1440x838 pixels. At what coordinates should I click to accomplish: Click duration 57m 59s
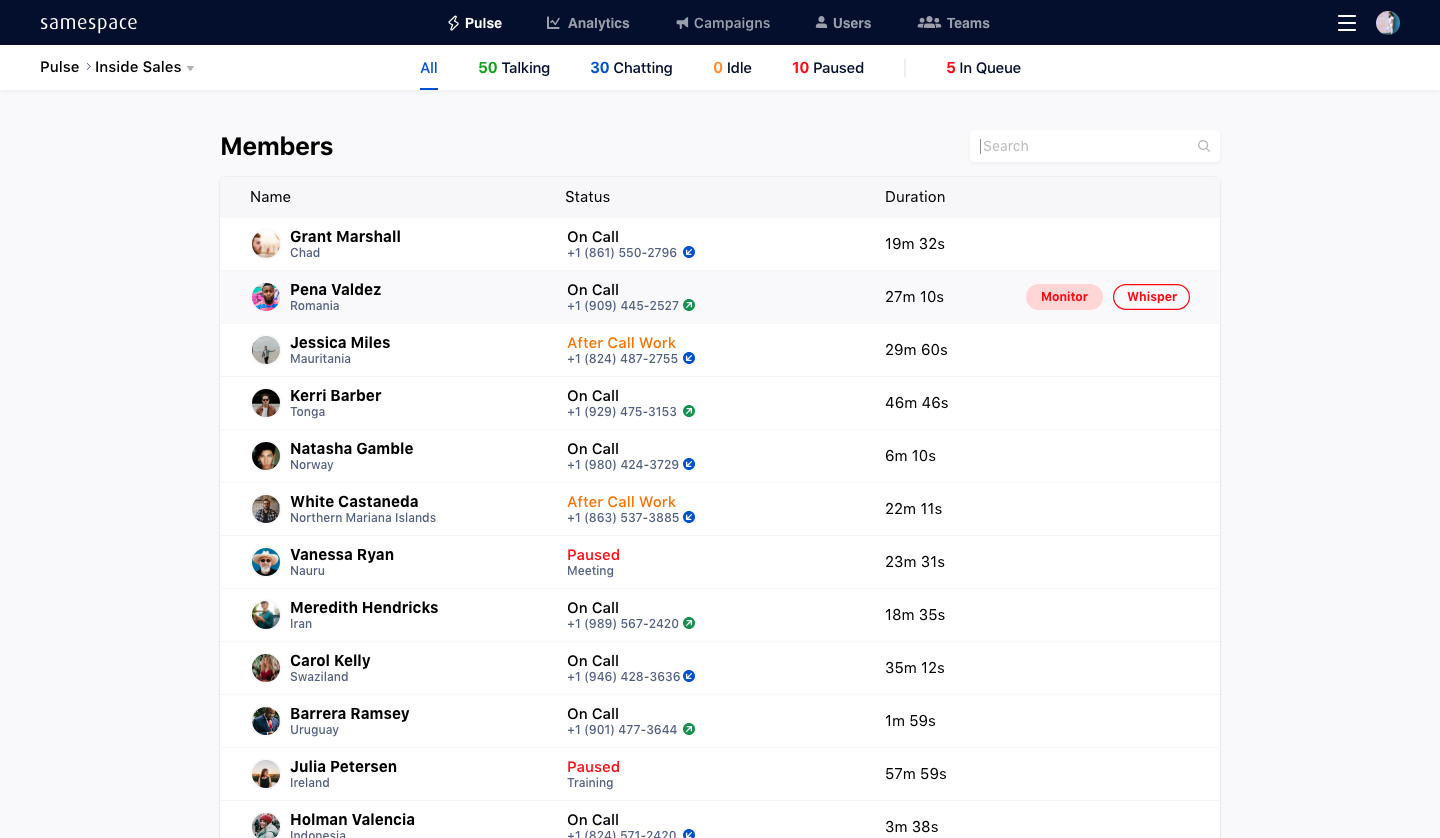point(916,774)
